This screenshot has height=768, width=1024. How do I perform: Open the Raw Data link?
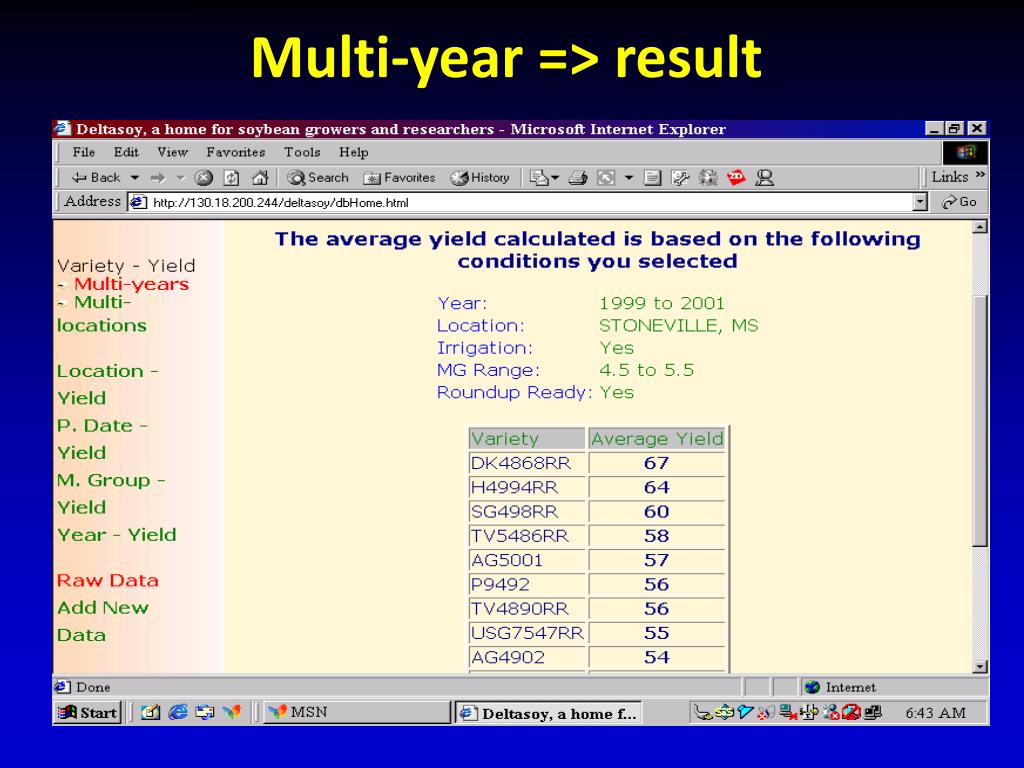108,581
